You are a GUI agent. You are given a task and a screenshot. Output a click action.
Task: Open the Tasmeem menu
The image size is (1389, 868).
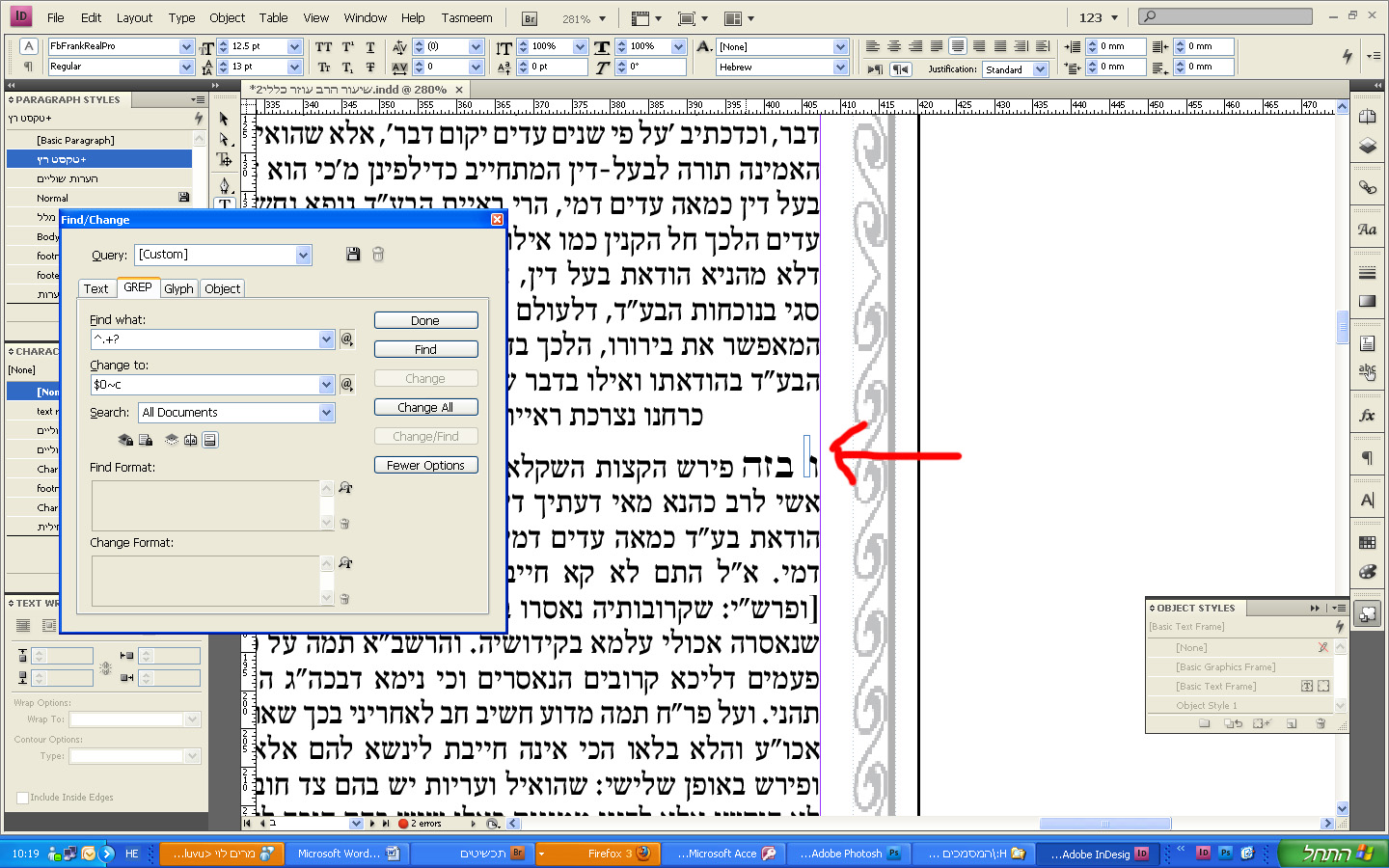tap(467, 17)
